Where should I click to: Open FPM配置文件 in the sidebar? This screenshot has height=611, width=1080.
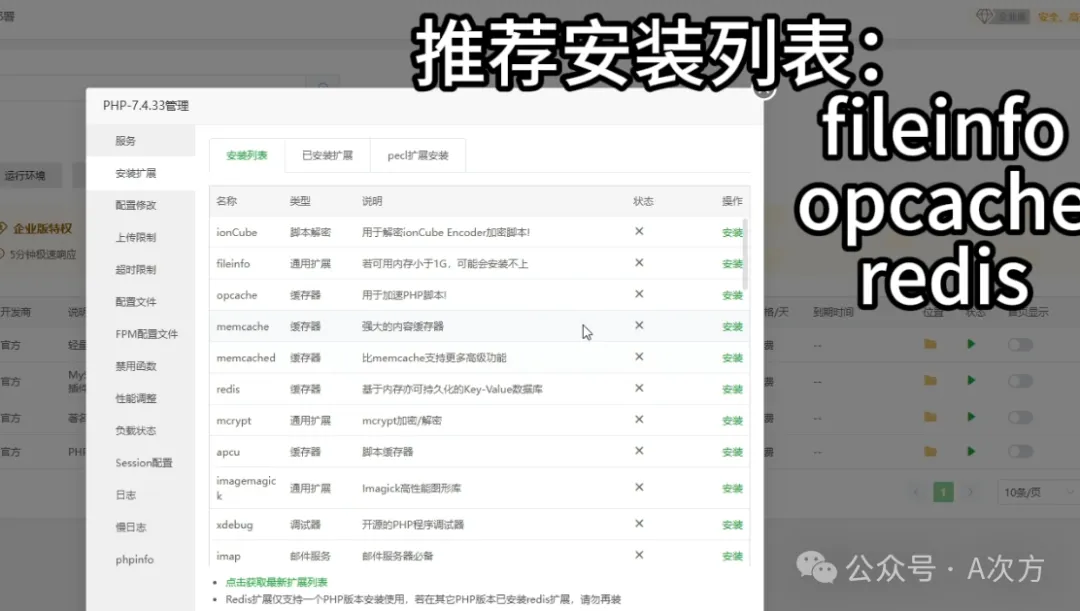tap(147, 334)
